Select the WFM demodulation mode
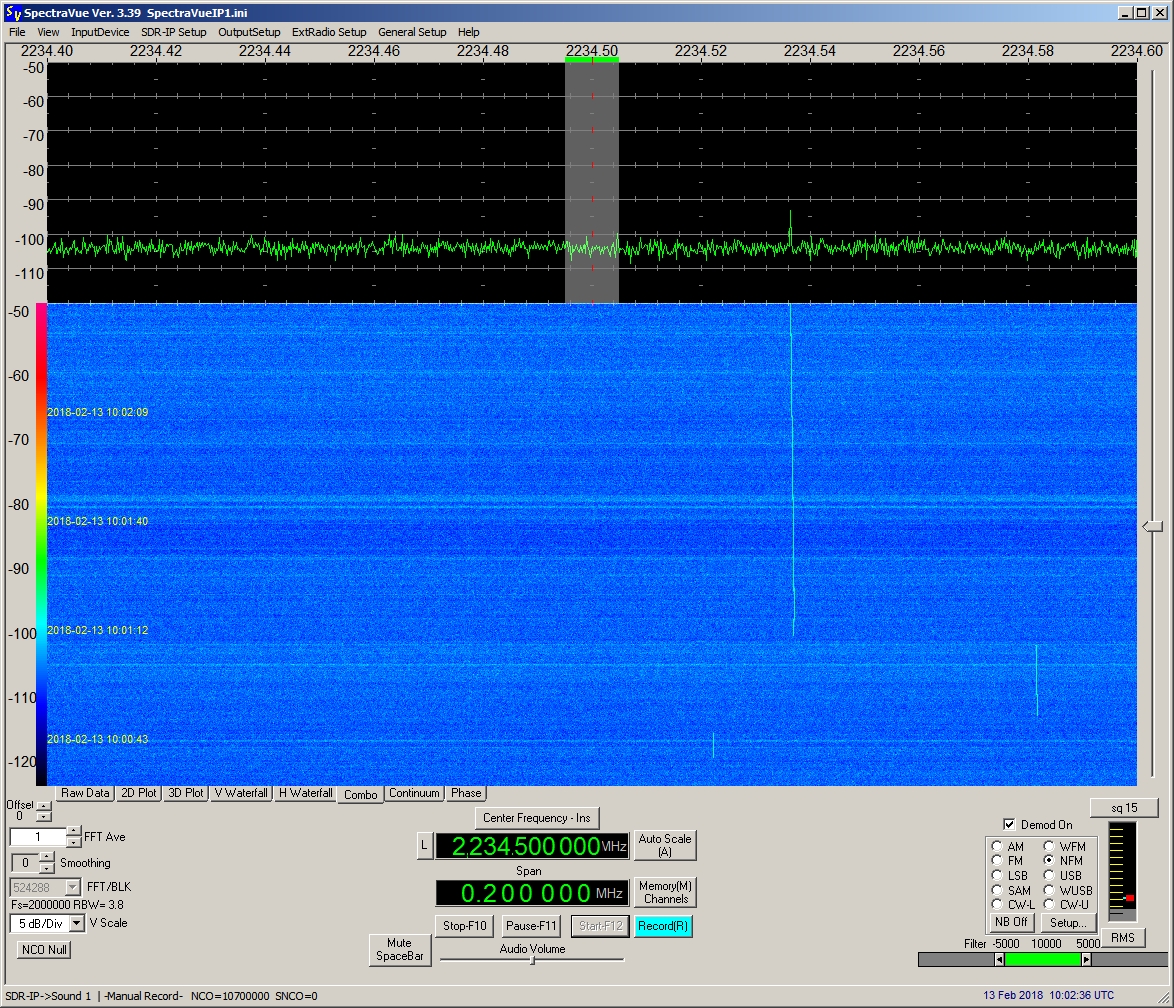 [x=1049, y=847]
